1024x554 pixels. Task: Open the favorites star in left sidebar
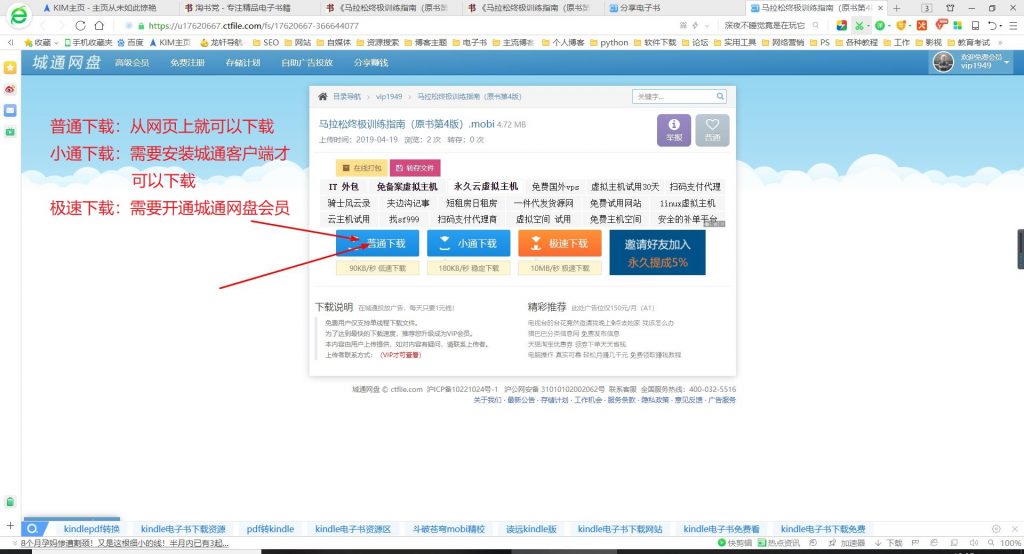pyautogui.click(x=10, y=68)
